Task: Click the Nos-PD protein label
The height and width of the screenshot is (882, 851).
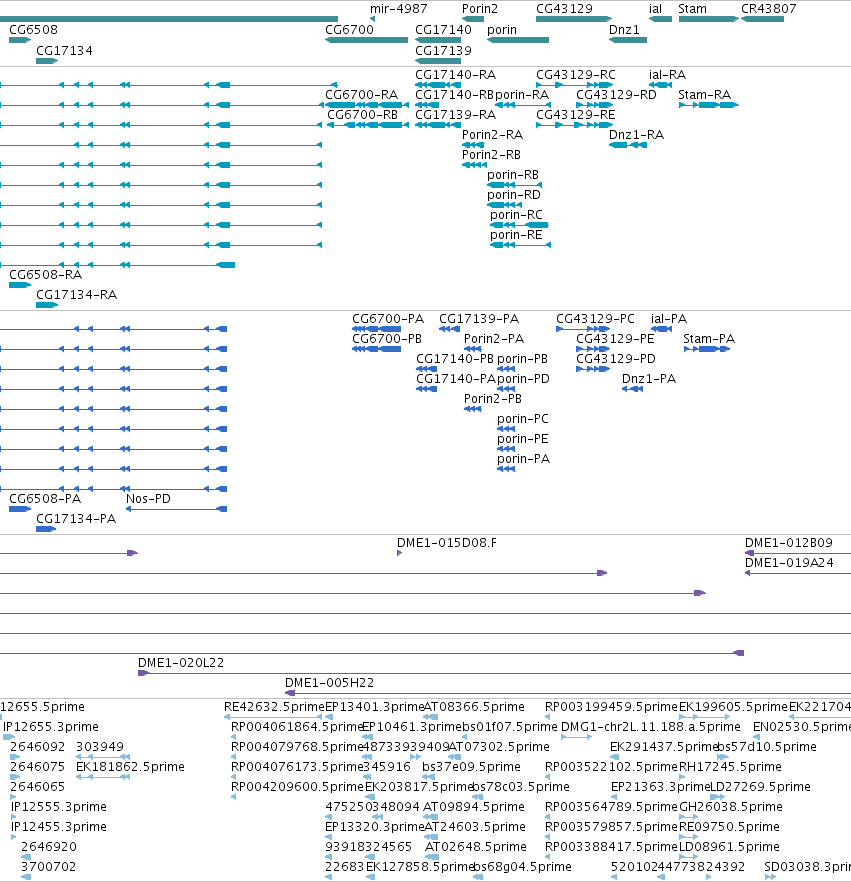Action: click(148, 499)
